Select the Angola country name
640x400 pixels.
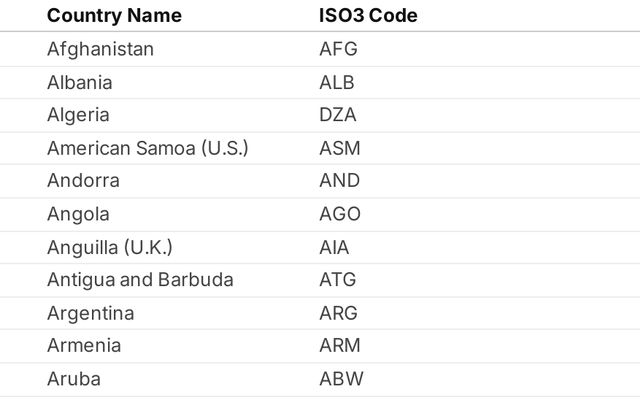pos(78,214)
